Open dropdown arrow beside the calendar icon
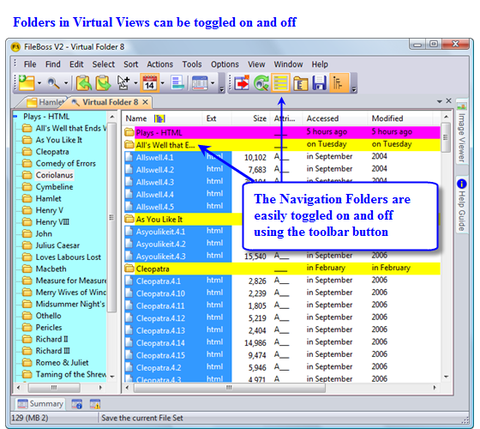The width and height of the screenshot is (480, 429). click(162, 83)
